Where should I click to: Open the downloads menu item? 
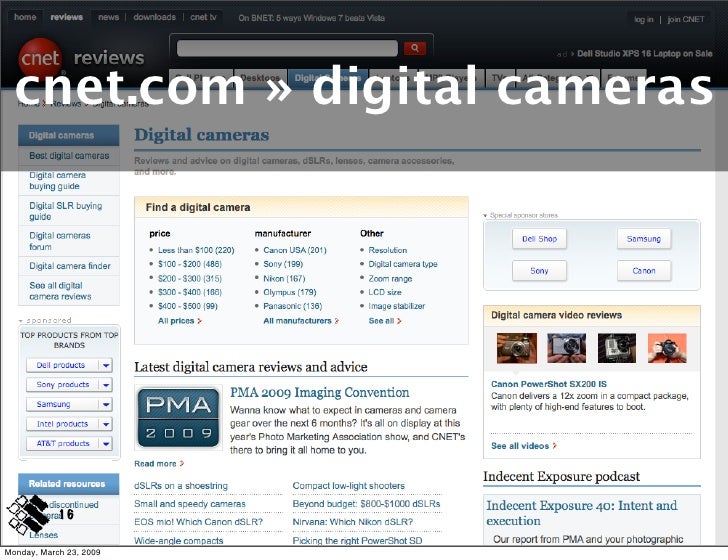[155, 17]
